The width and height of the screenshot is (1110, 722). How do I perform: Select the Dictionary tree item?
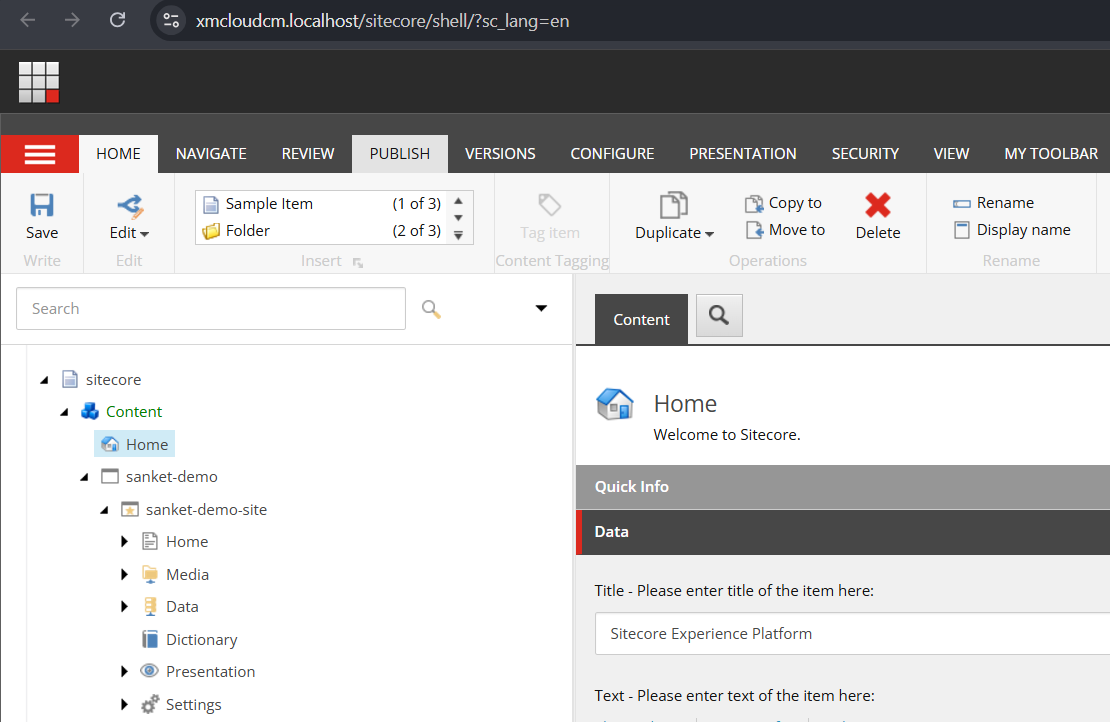point(203,638)
